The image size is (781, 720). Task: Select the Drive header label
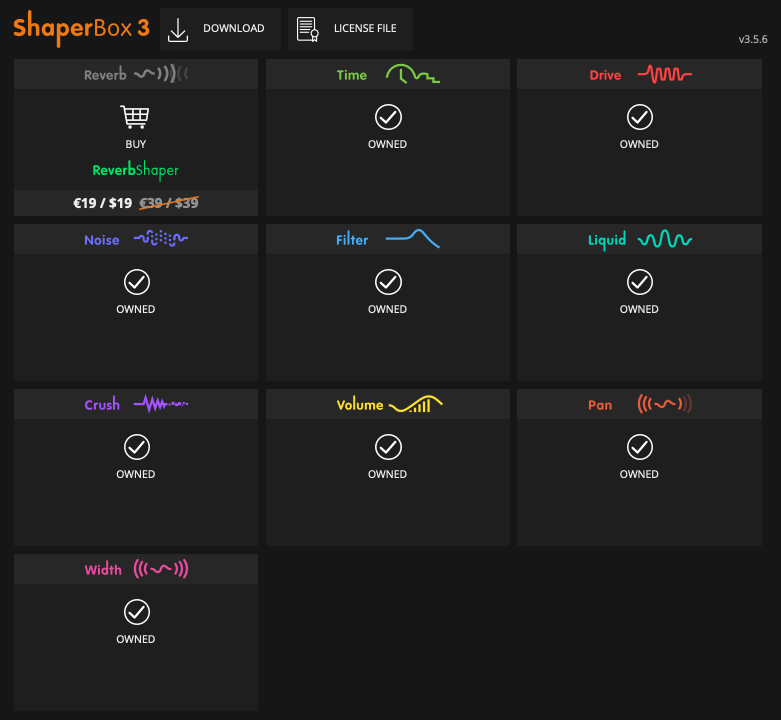coord(605,75)
